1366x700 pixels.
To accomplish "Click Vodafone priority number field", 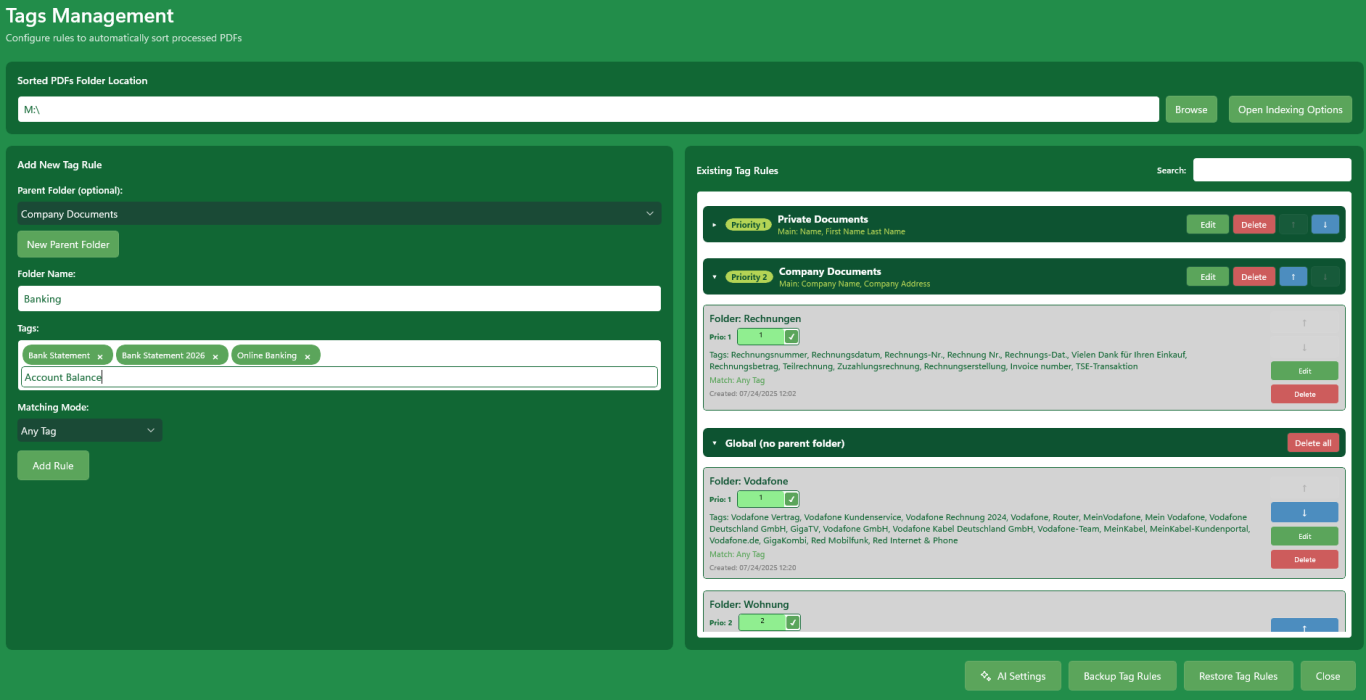I will click(x=760, y=499).
